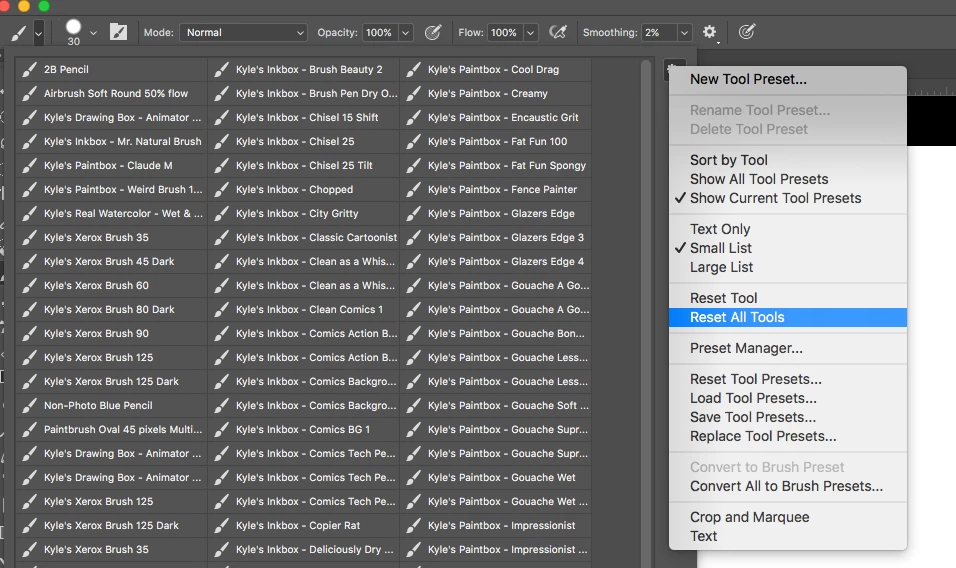
Task: Choose Show All Tool Presets
Action: [788, 179]
